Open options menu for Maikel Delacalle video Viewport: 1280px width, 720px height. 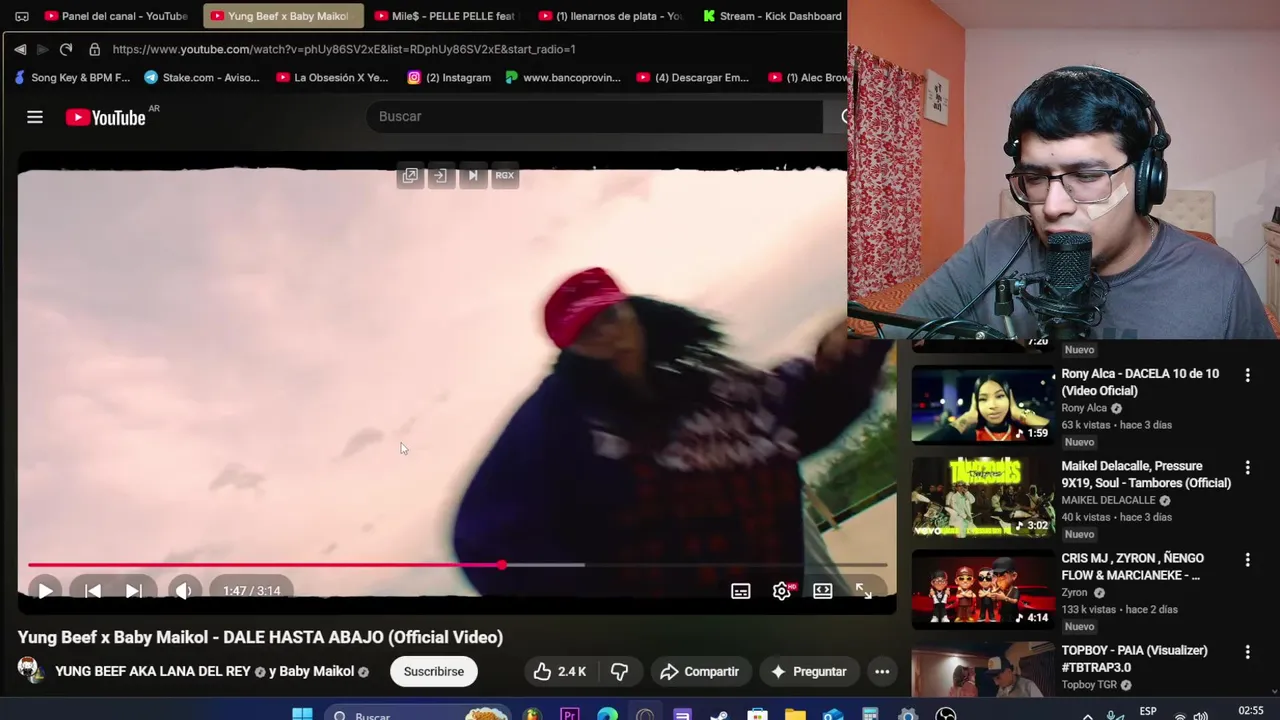click(x=1247, y=467)
